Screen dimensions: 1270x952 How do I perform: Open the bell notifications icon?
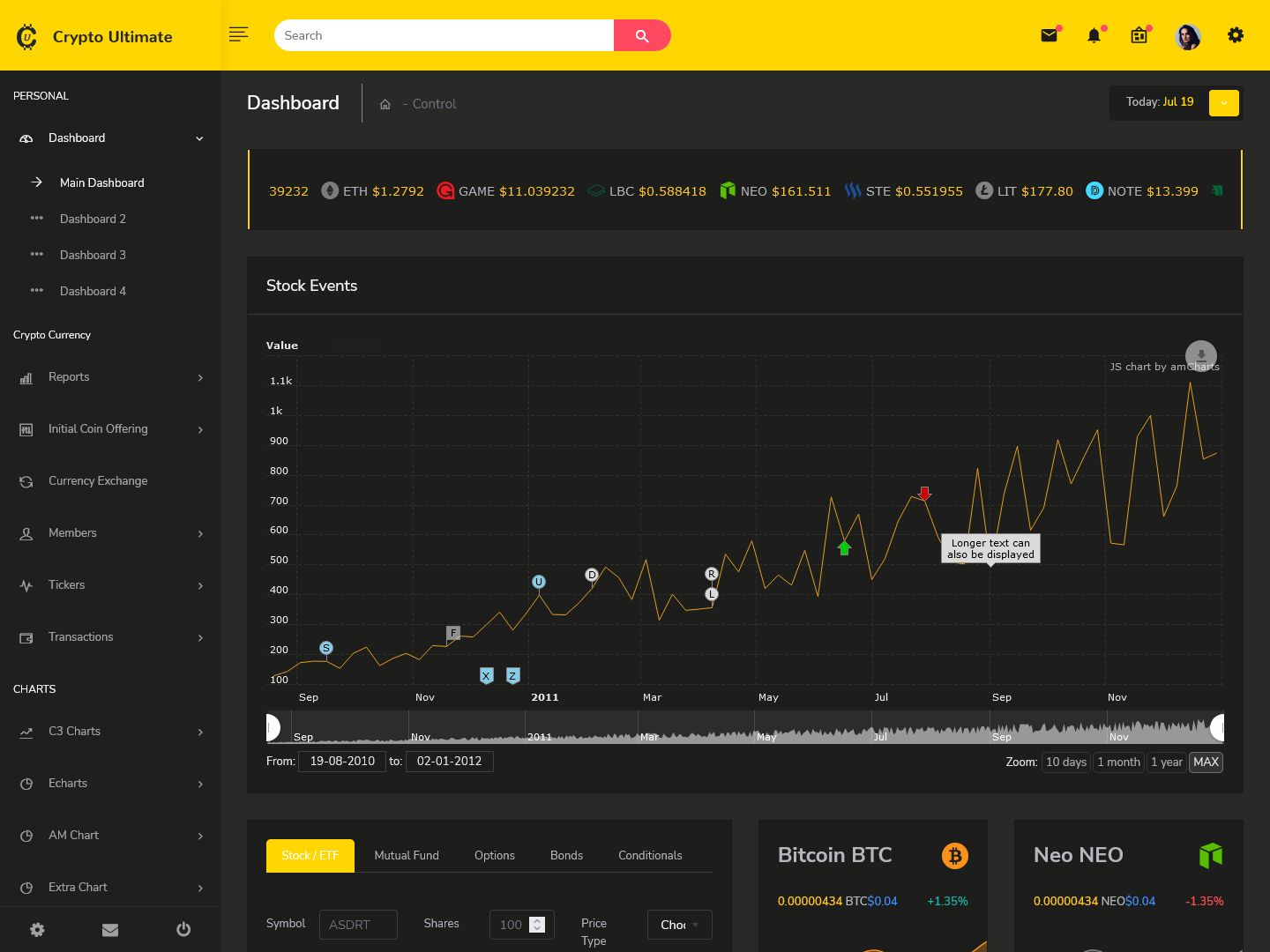(x=1094, y=35)
